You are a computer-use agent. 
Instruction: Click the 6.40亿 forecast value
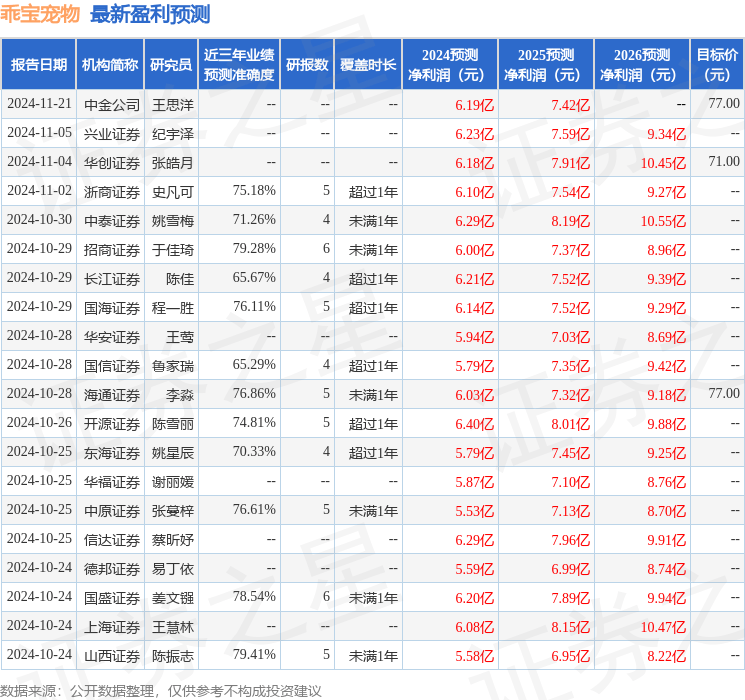point(475,424)
